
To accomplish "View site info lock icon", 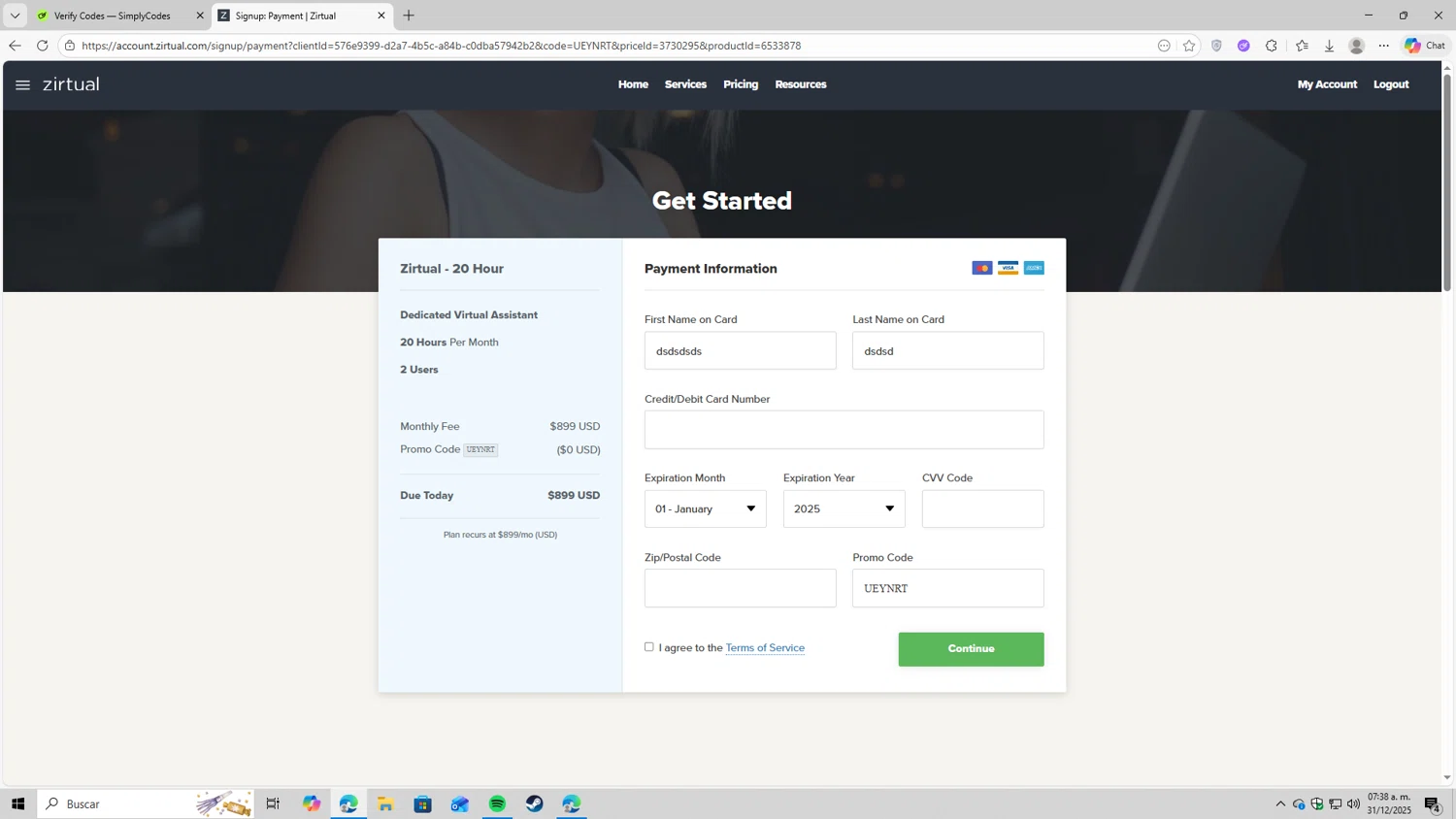I will coord(70,46).
